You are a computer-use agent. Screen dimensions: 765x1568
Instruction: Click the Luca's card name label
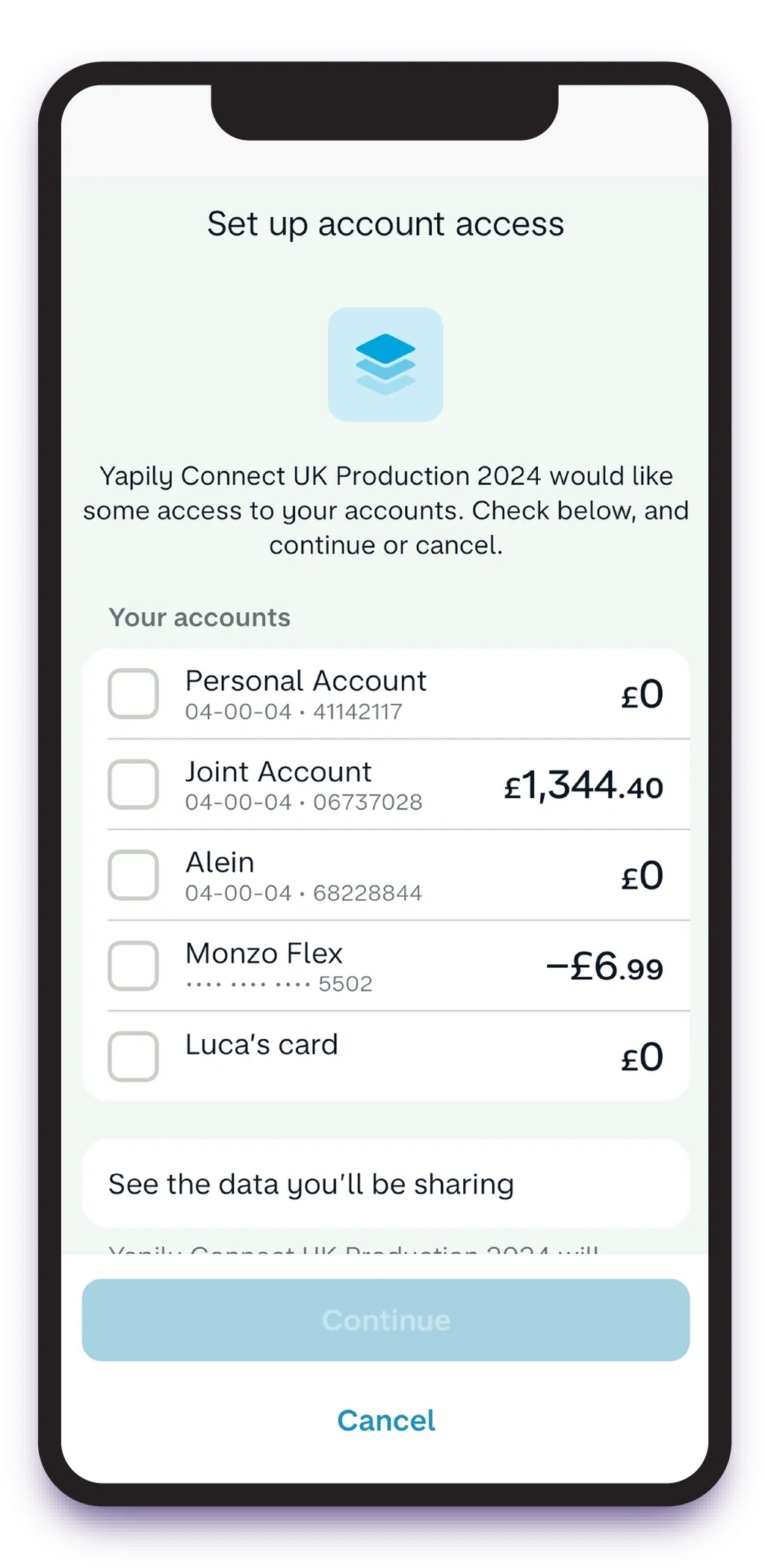pos(261,1045)
